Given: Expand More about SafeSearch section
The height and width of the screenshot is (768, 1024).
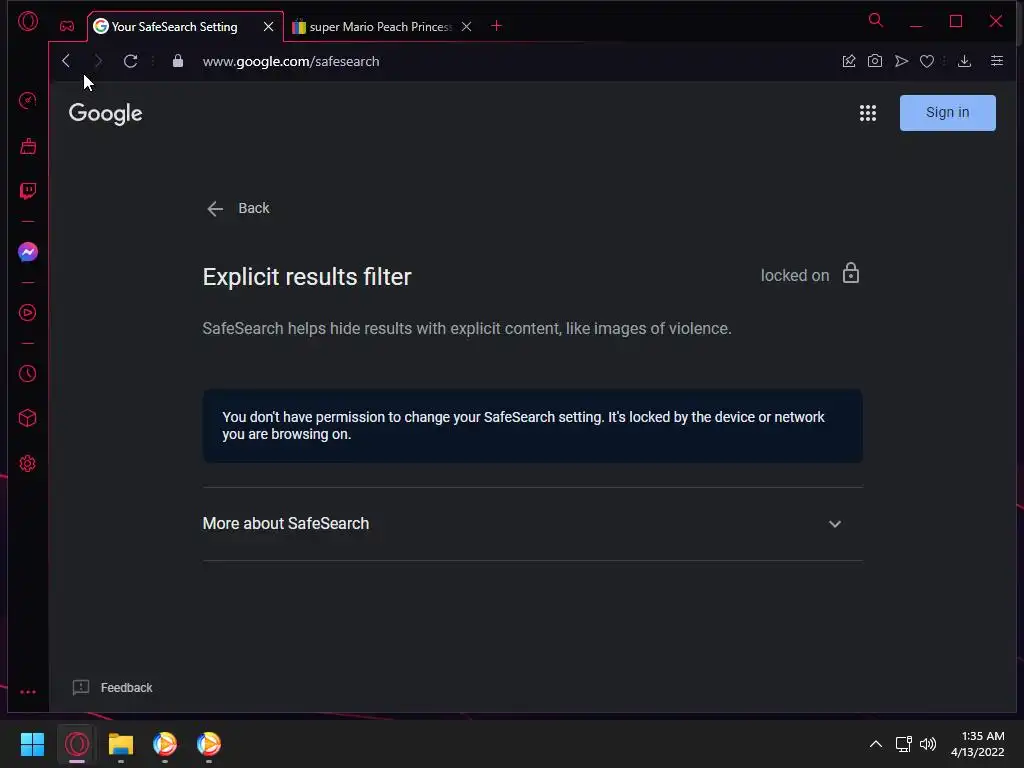Looking at the screenshot, I should pyautogui.click(x=532, y=524).
